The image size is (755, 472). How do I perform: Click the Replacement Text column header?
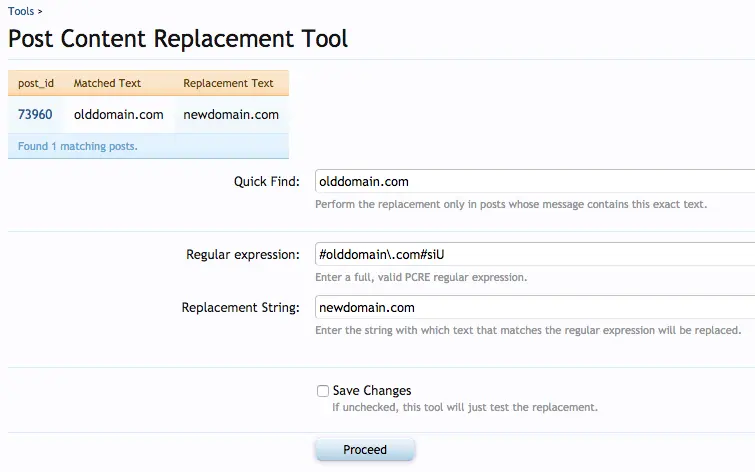228,84
